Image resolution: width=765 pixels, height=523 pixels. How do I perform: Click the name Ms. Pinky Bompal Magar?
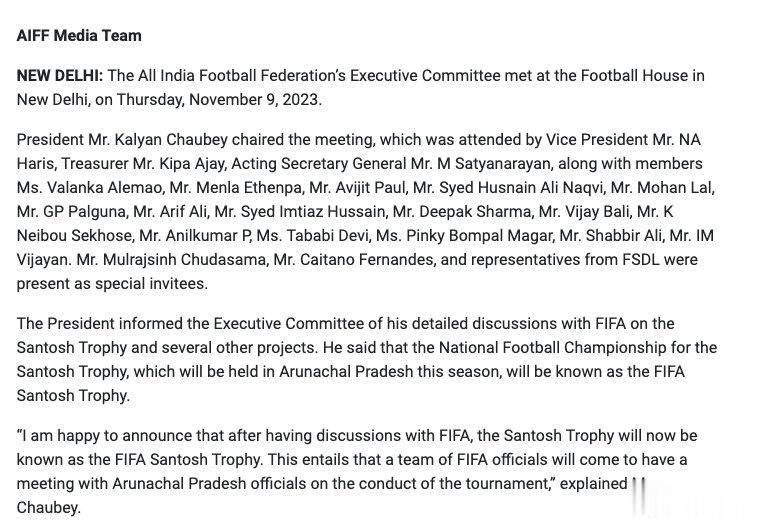coord(464,236)
